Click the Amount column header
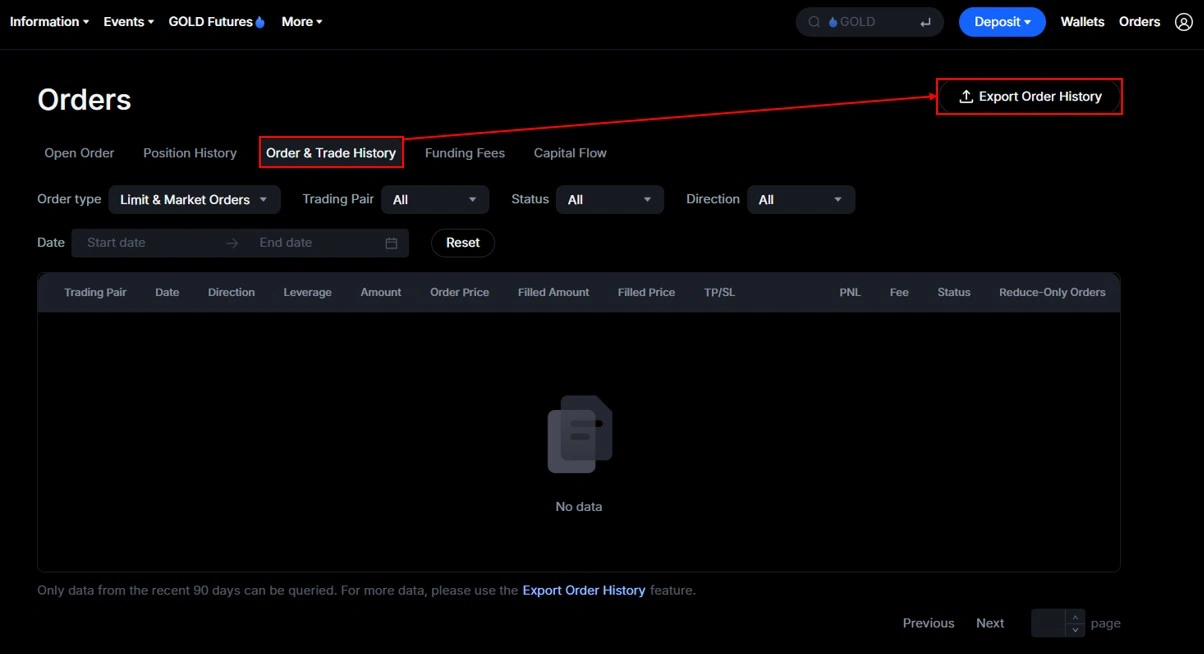The height and width of the screenshot is (654, 1204). pos(381,292)
